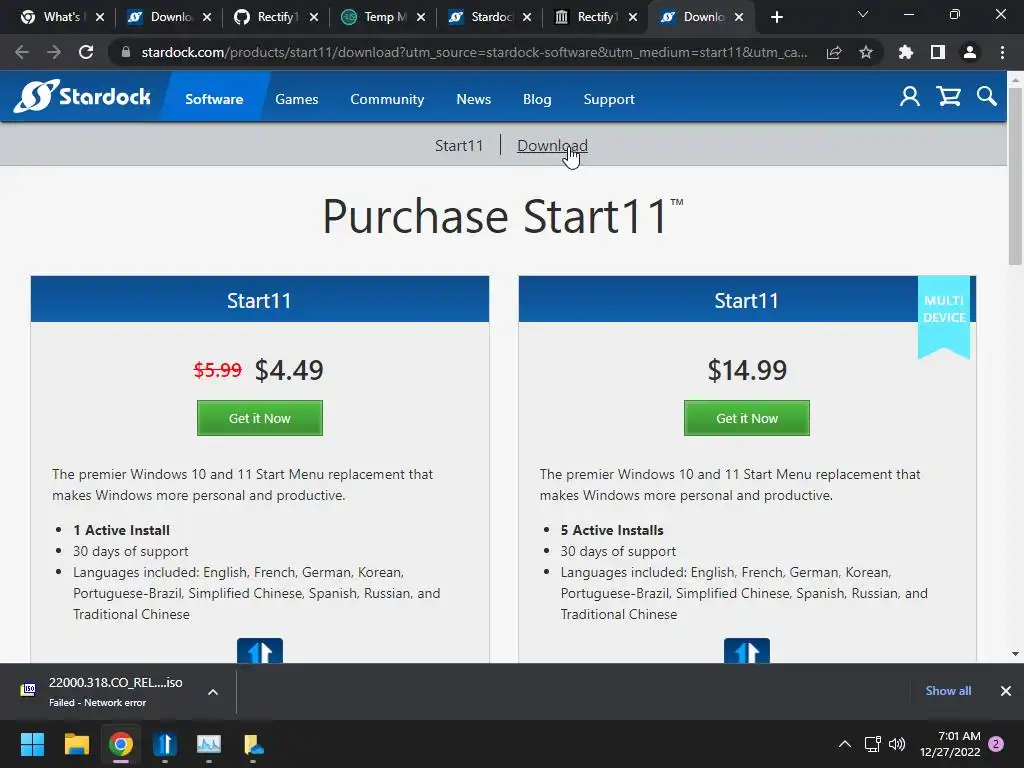Click the share page icon in address bar

point(834,52)
